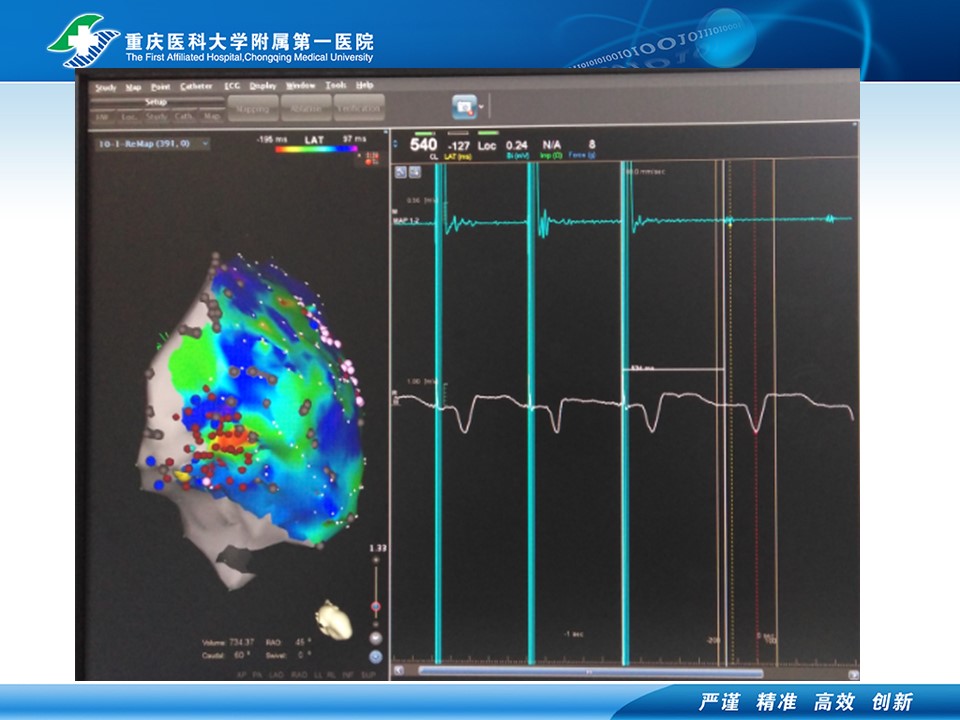Click the Loc indicator in the header
Viewport: 960px width, 720px height.
coord(487,146)
